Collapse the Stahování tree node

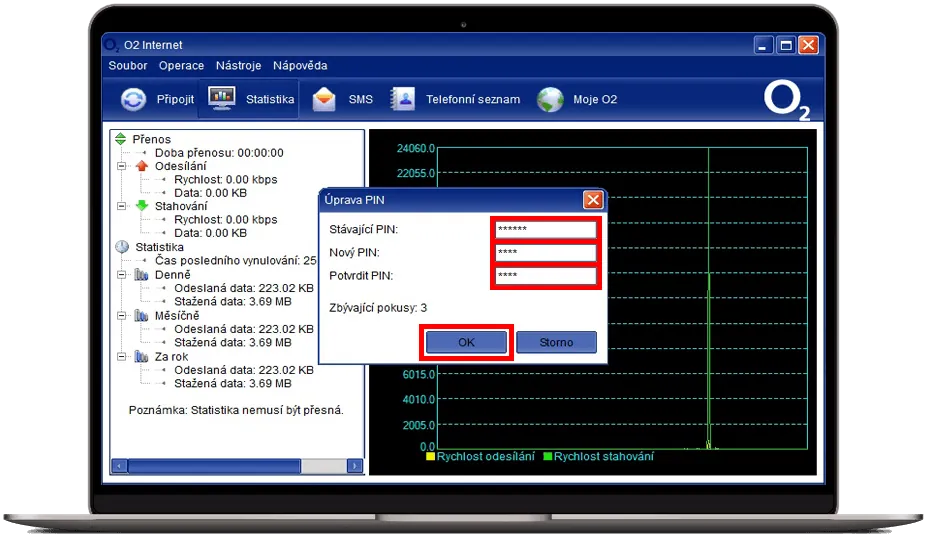(x=122, y=206)
